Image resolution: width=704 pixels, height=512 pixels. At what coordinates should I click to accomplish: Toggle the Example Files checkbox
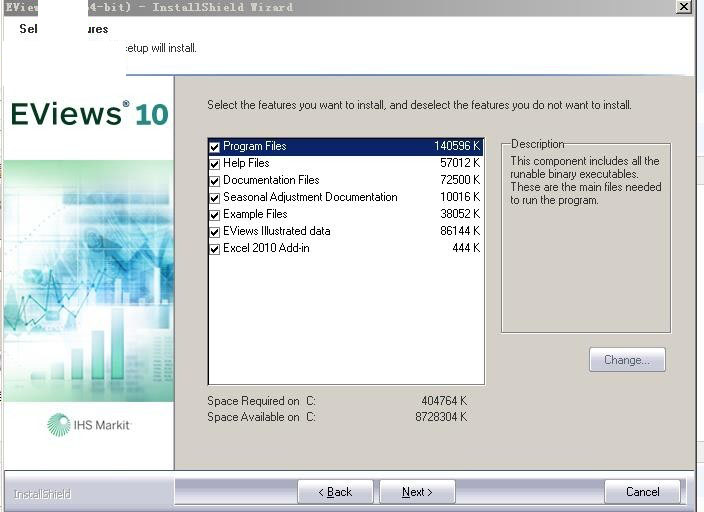[x=215, y=215]
